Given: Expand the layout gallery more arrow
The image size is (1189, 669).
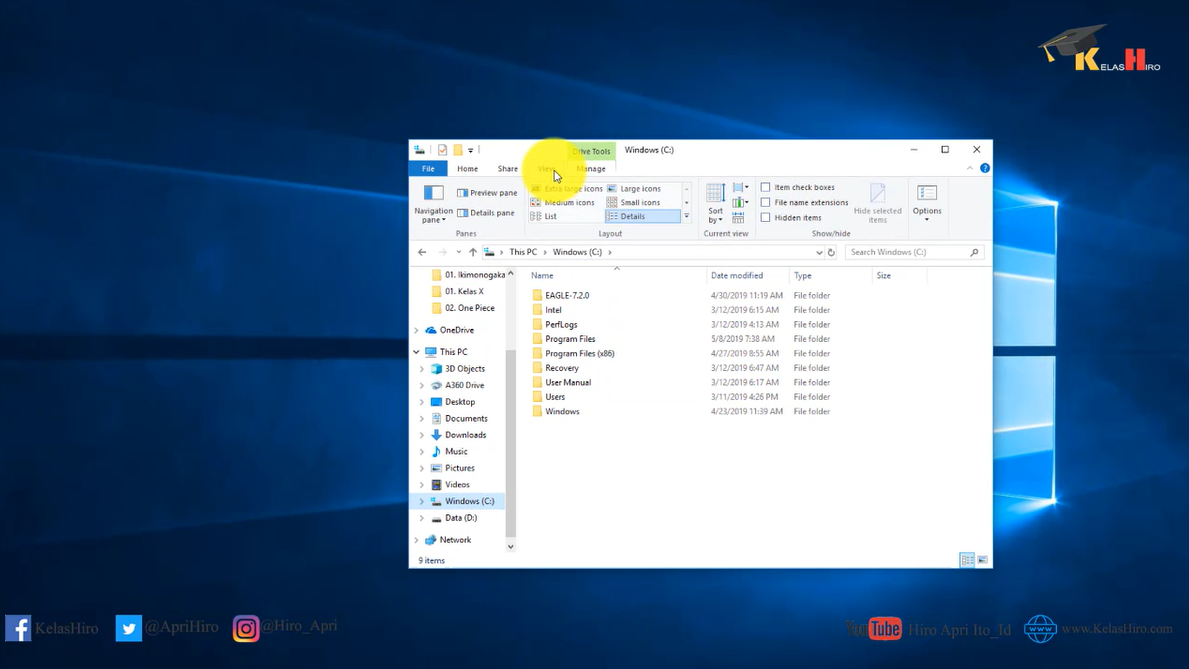Looking at the screenshot, I should [x=686, y=216].
